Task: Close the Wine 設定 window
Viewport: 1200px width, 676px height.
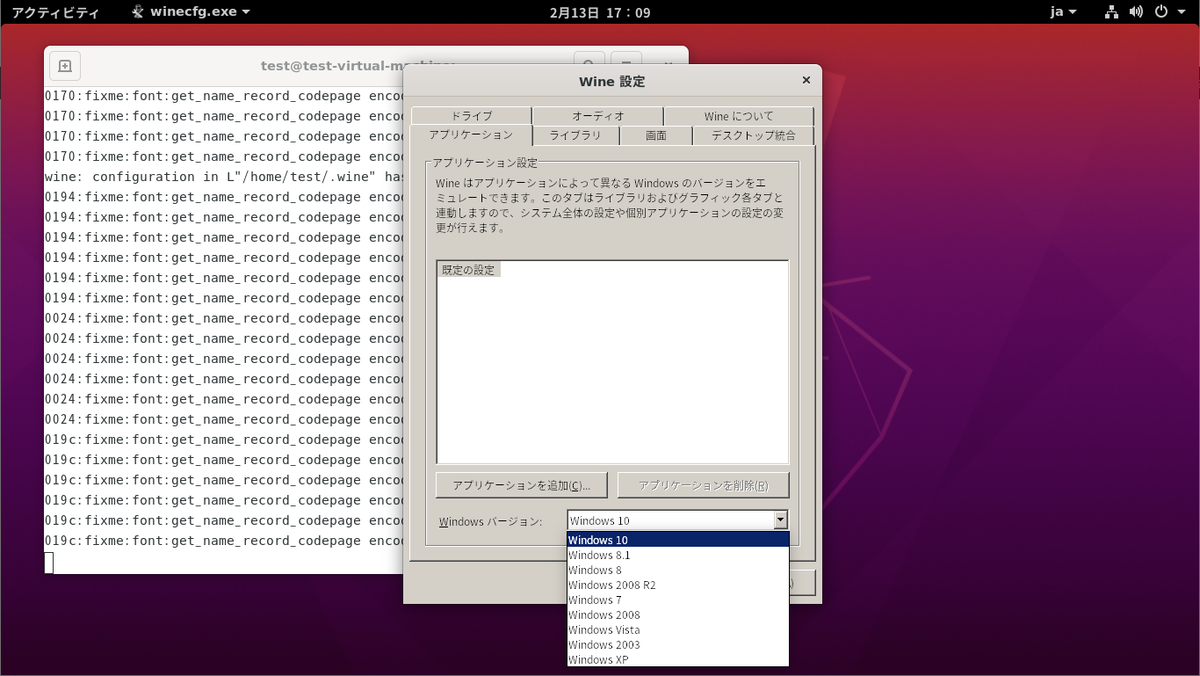Action: (x=806, y=80)
